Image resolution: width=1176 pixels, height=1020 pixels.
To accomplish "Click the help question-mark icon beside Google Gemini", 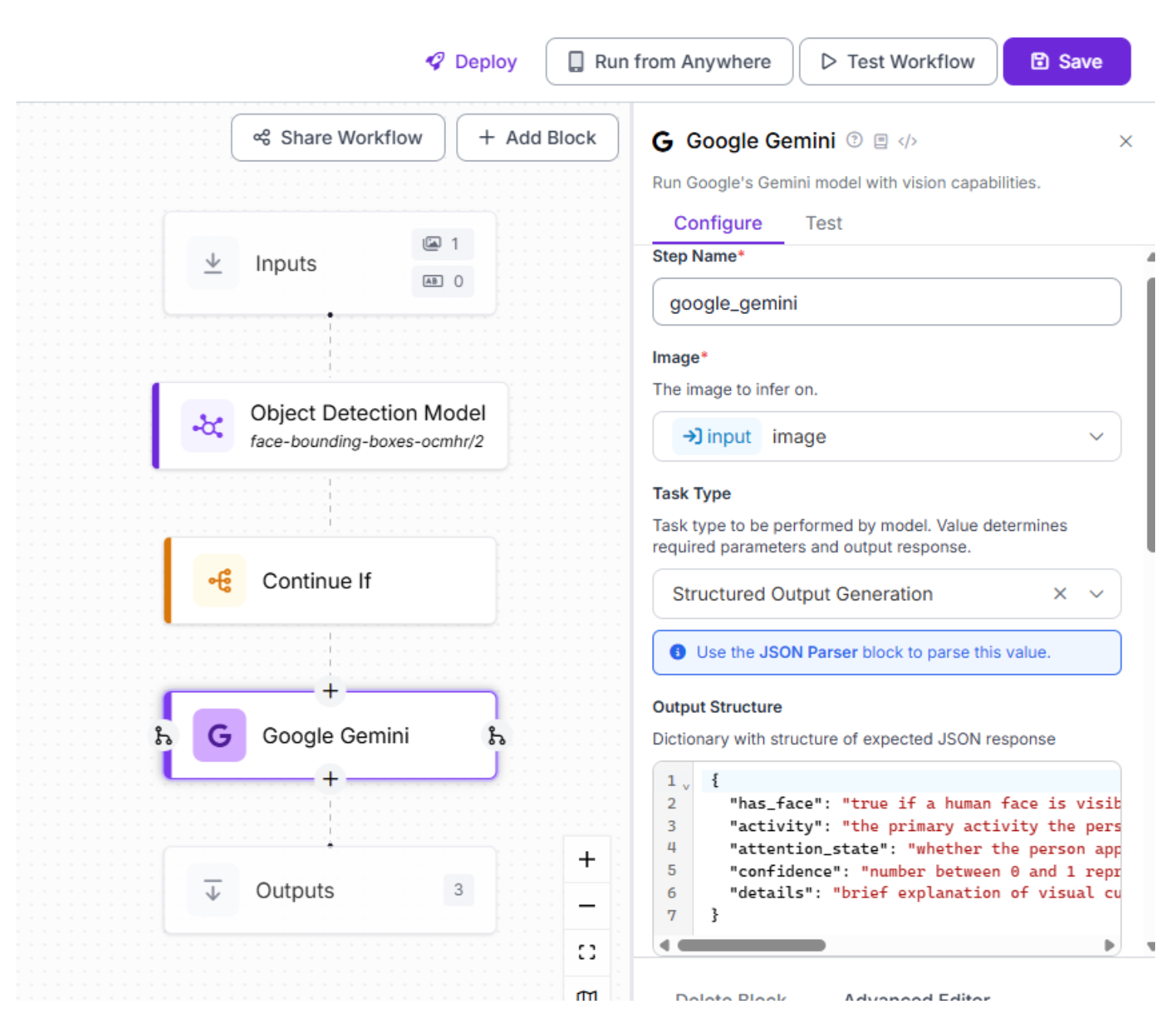I will (853, 140).
